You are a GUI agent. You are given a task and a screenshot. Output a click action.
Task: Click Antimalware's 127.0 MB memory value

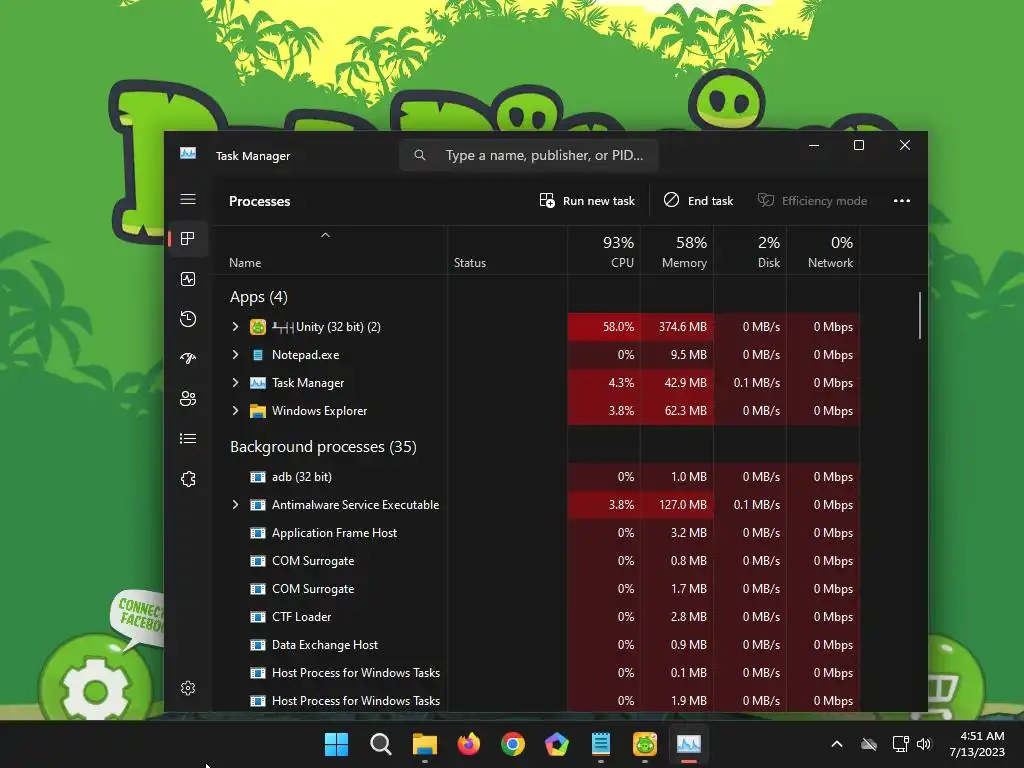point(683,505)
